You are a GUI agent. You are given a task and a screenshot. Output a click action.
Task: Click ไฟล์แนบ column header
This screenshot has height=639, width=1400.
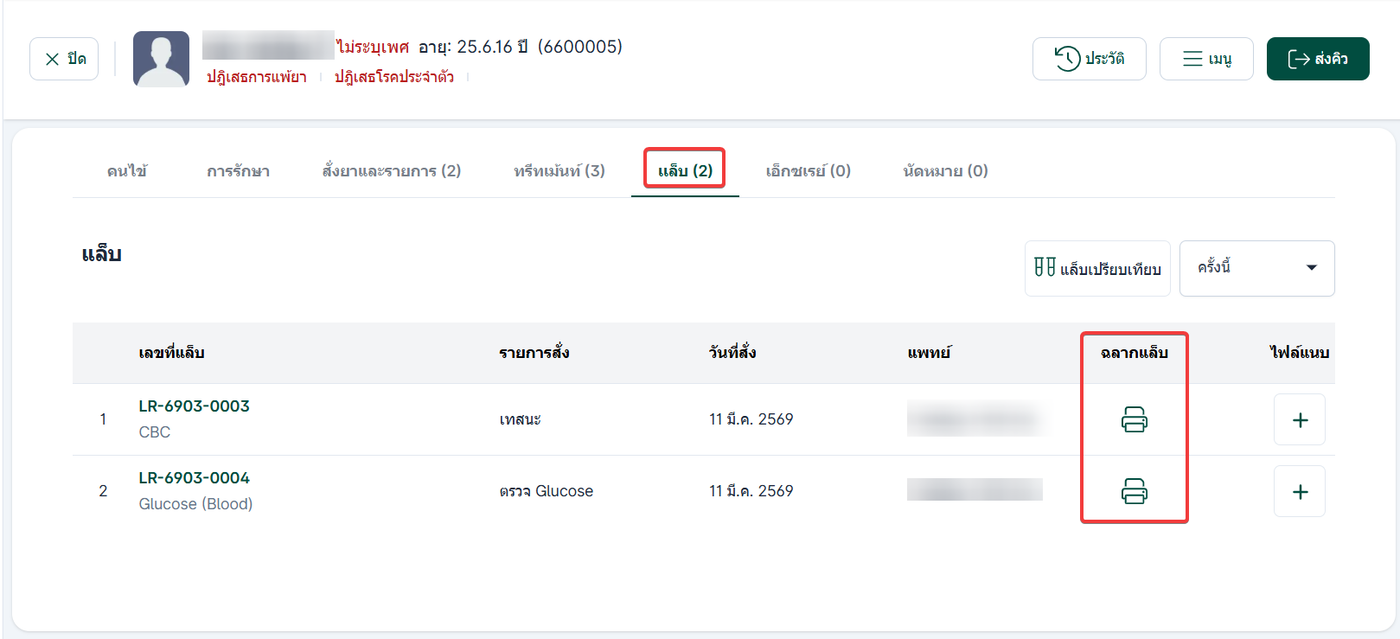1298,353
